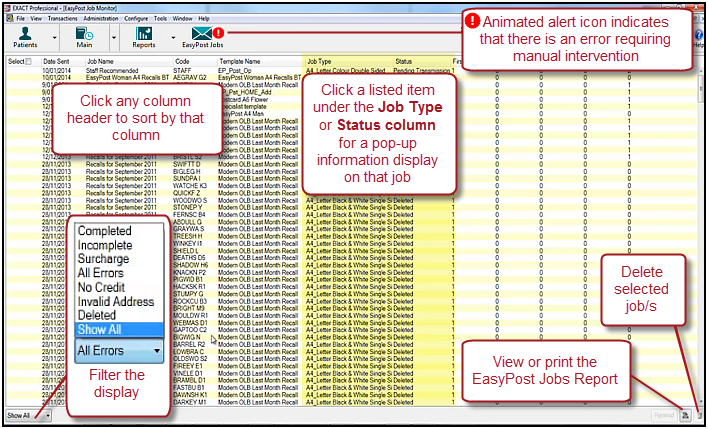Click the FERNSC B4 code cell
708x429 pixels.
pyautogui.click(x=190, y=214)
